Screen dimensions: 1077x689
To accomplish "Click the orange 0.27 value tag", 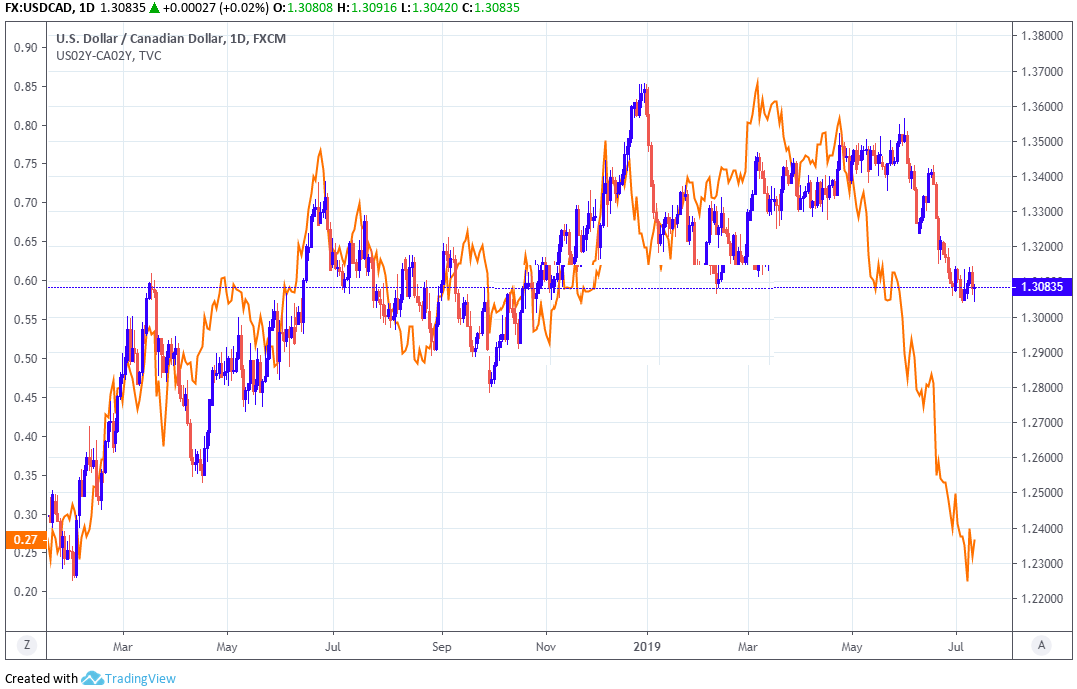I will (22, 540).
